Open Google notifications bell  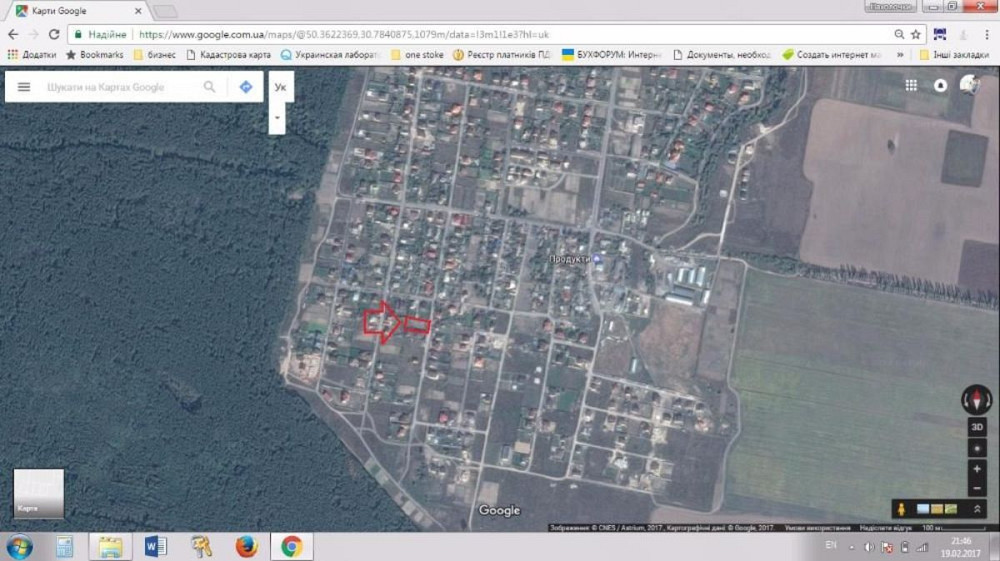(940, 86)
